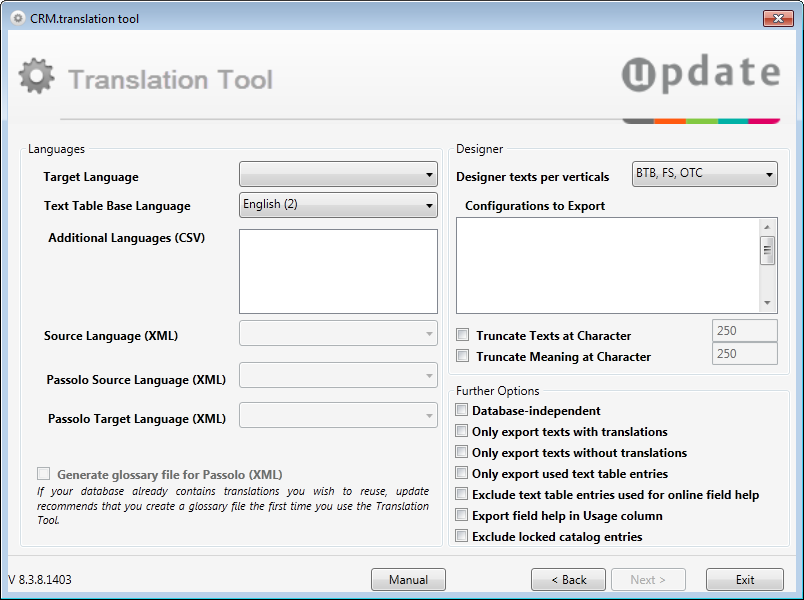Click the gear icon beside Translation Tool
Screen dimensions: 804x600
(36, 76)
